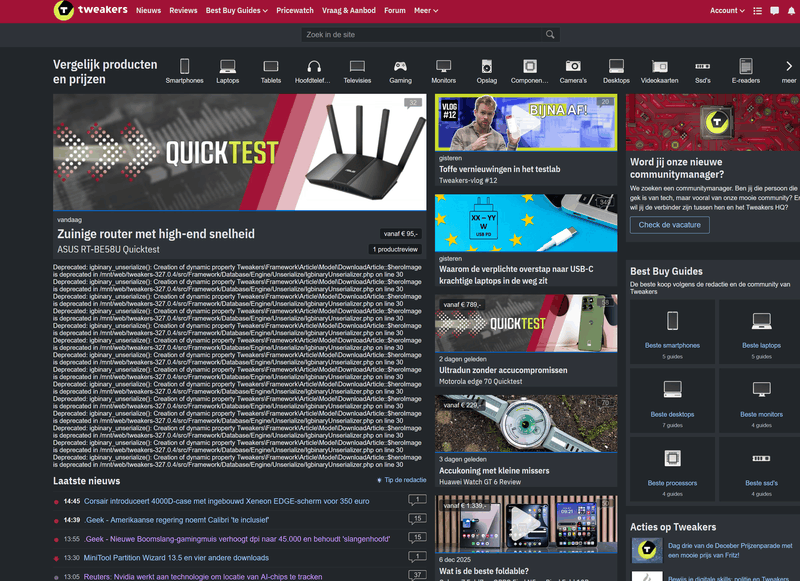800x581 pixels.
Task: Open messages via the speech bubble icon
Action: coord(775,10)
